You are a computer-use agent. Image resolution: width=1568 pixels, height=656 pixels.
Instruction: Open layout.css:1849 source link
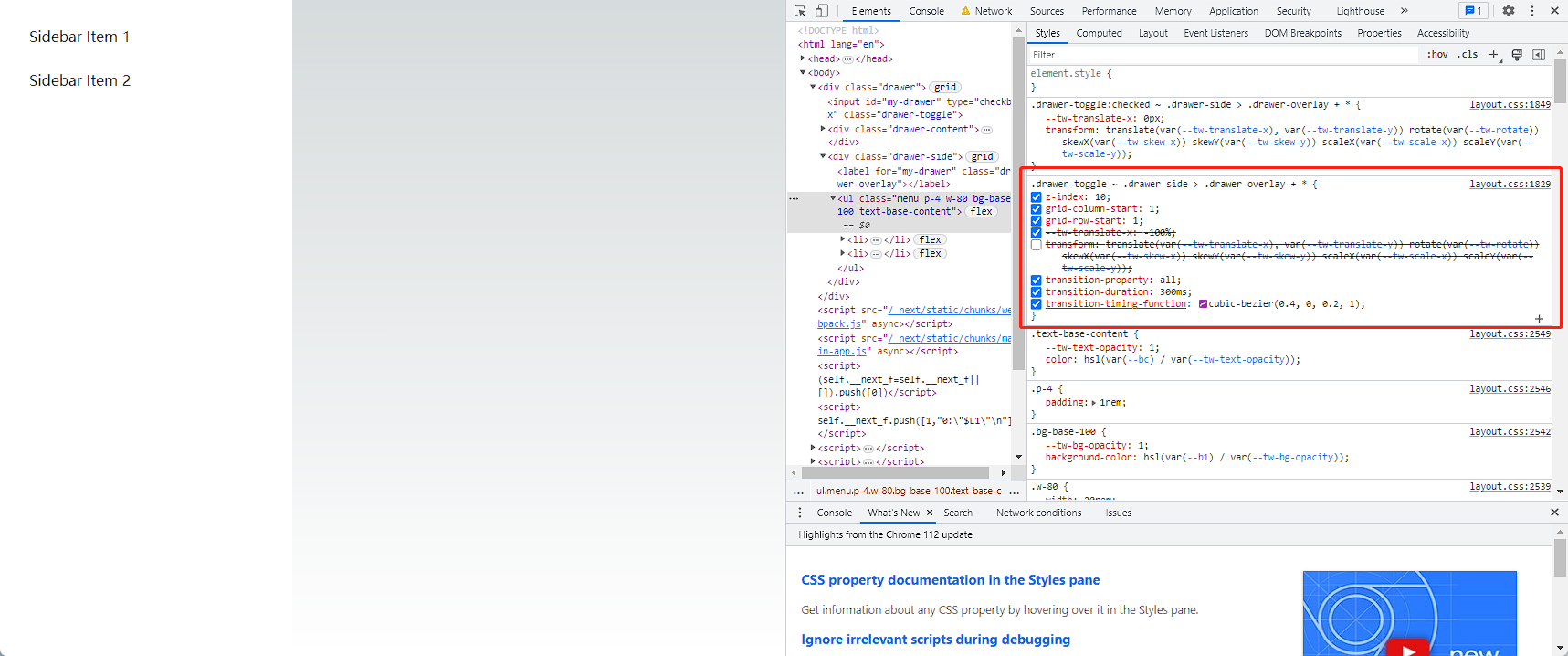click(x=1510, y=105)
